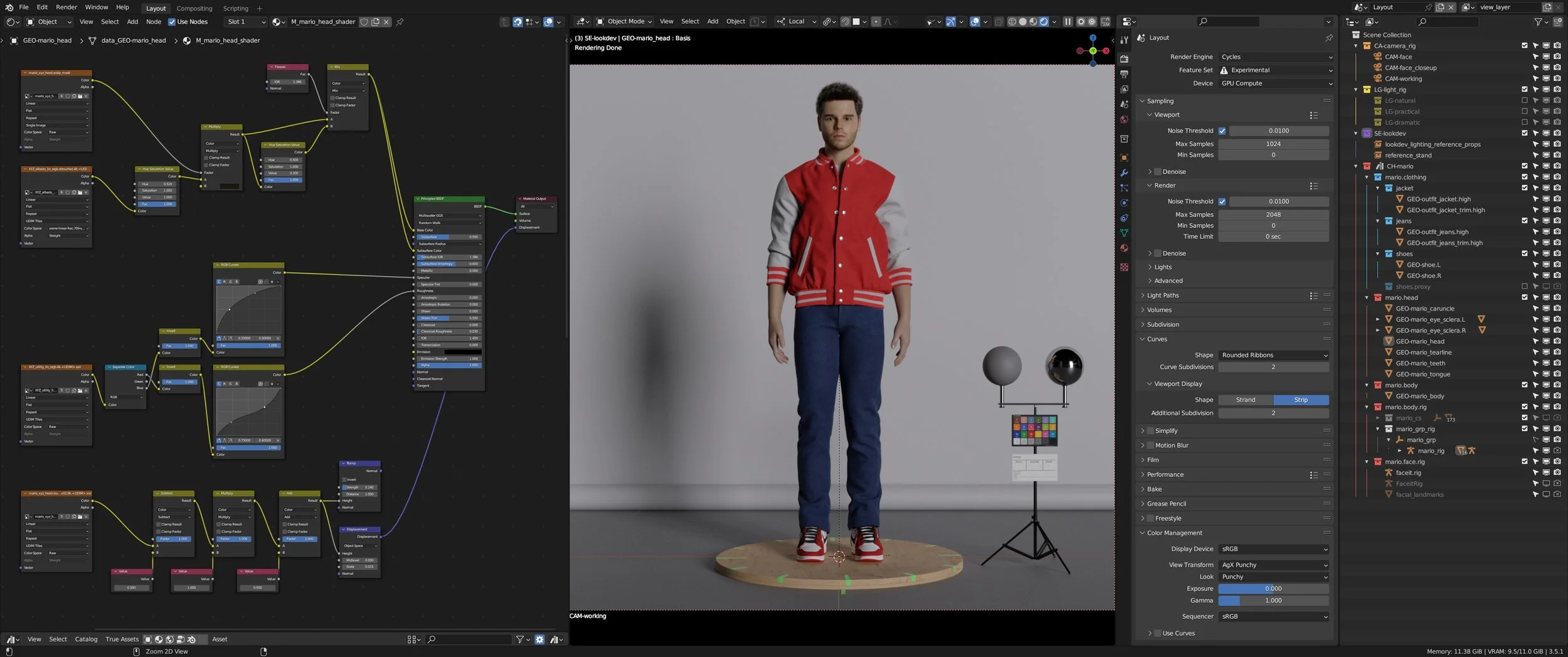Toggle viewport gizmo visibility
The width and height of the screenshot is (1568, 657).
(951, 21)
